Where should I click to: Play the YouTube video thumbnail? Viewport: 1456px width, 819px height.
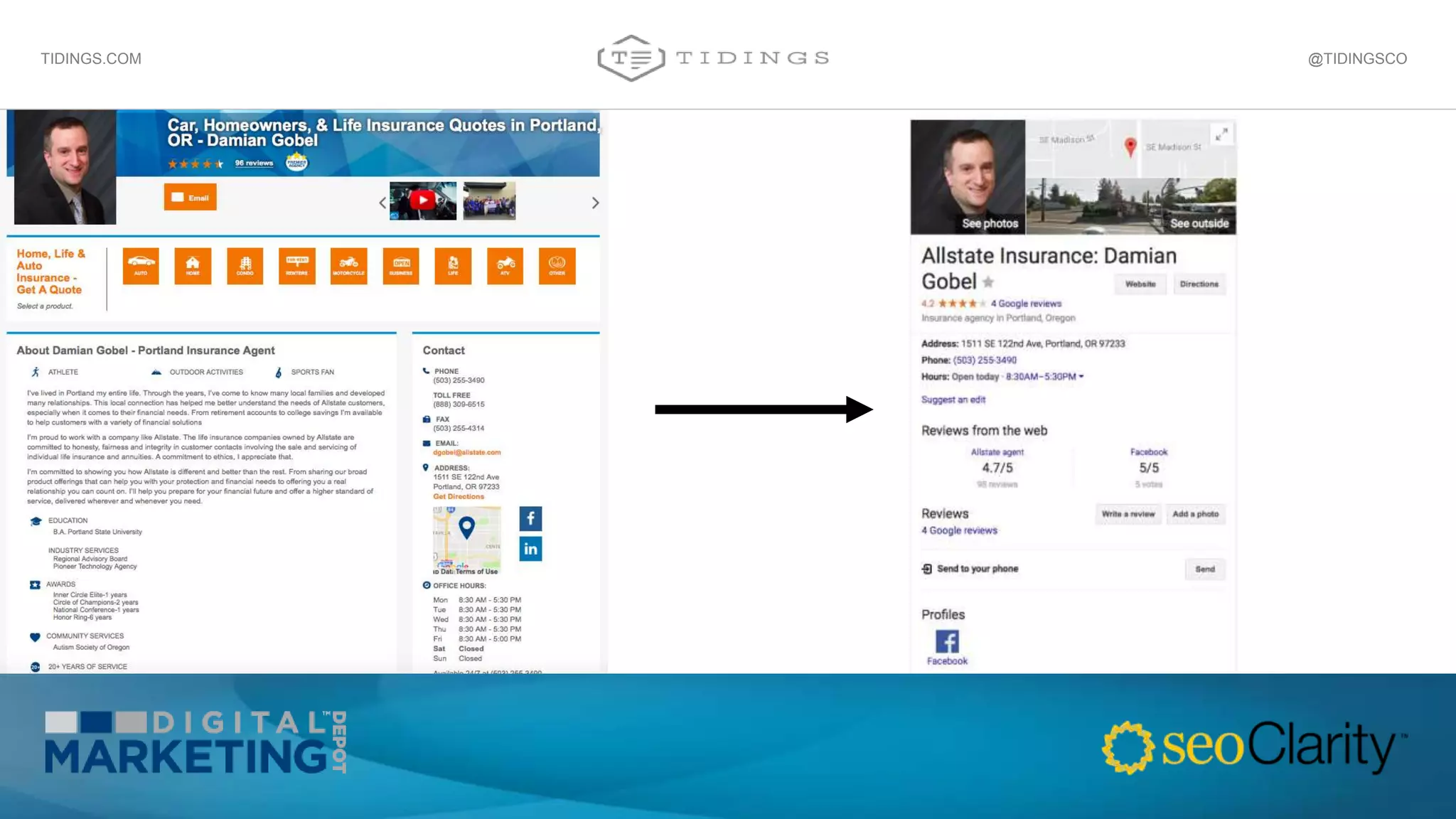coord(423,200)
